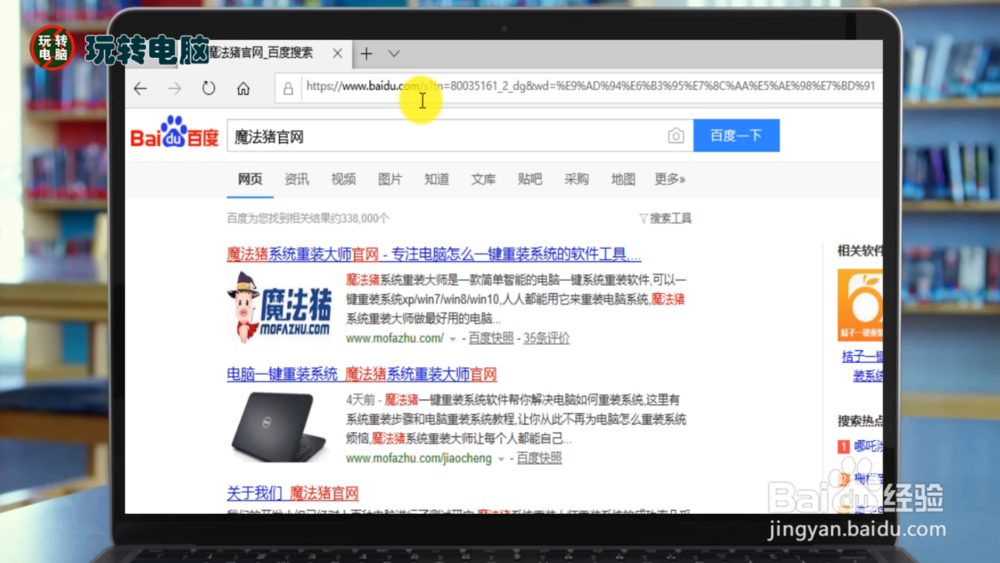Click the 百度一下 search button

click(x=736, y=135)
